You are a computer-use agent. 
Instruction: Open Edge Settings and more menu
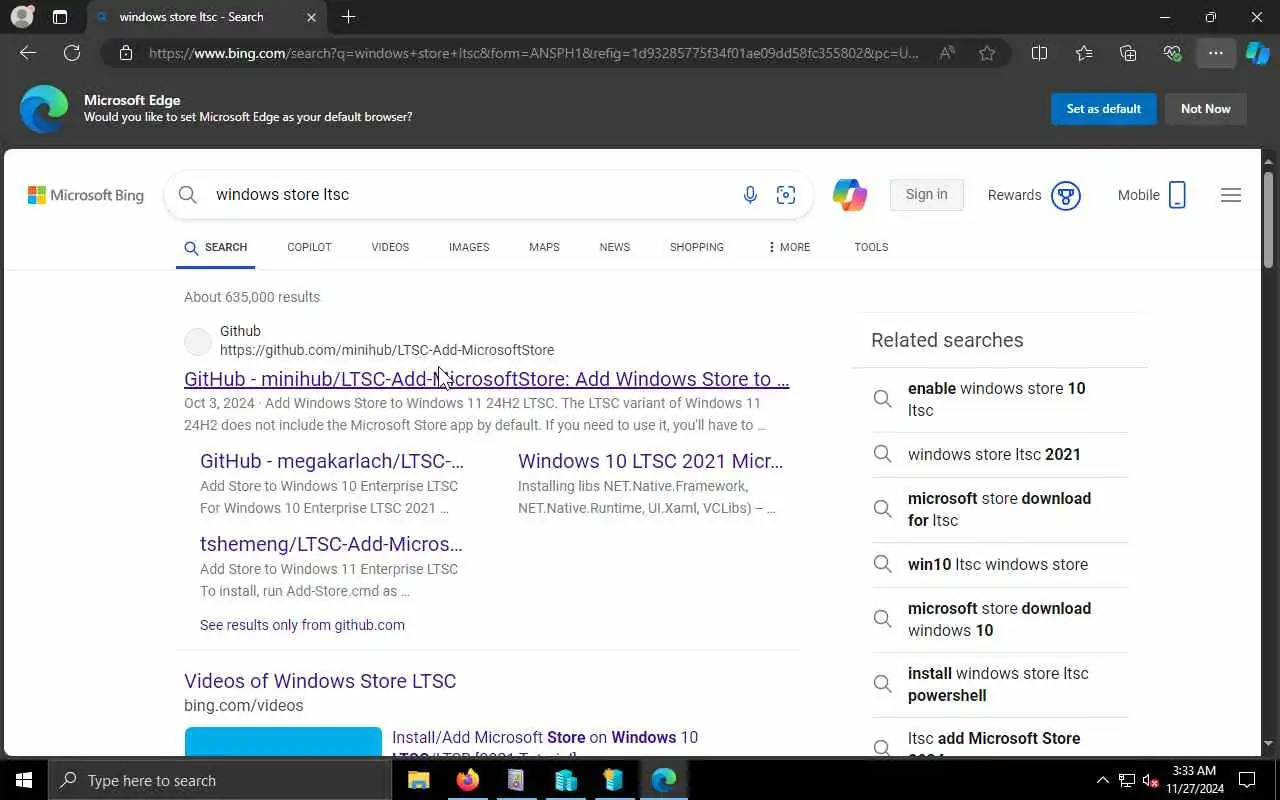(x=1216, y=53)
